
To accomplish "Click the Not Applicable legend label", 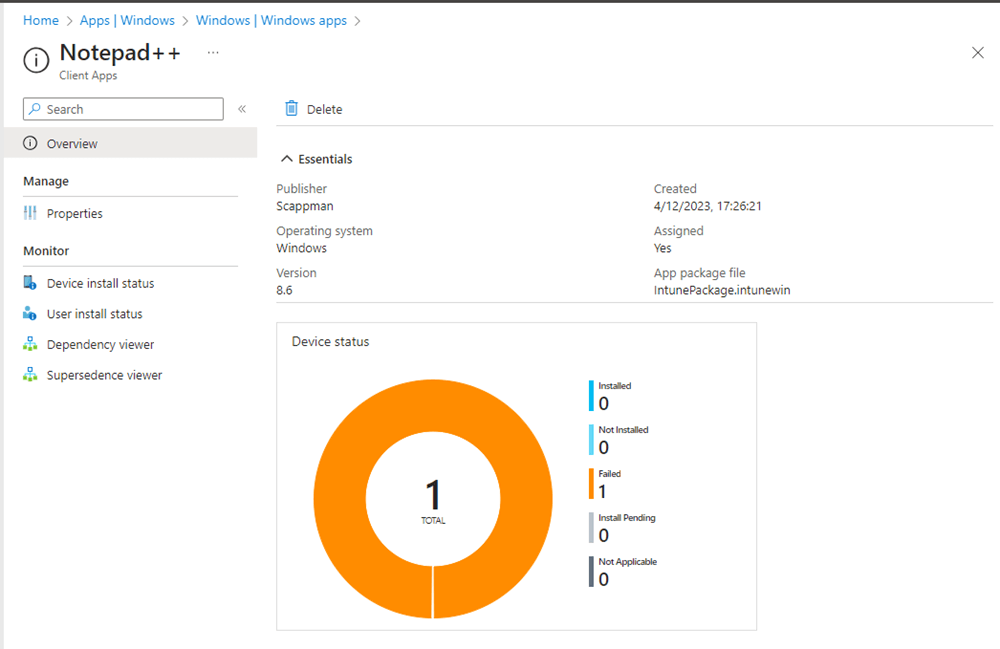I will [x=628, y=562].
